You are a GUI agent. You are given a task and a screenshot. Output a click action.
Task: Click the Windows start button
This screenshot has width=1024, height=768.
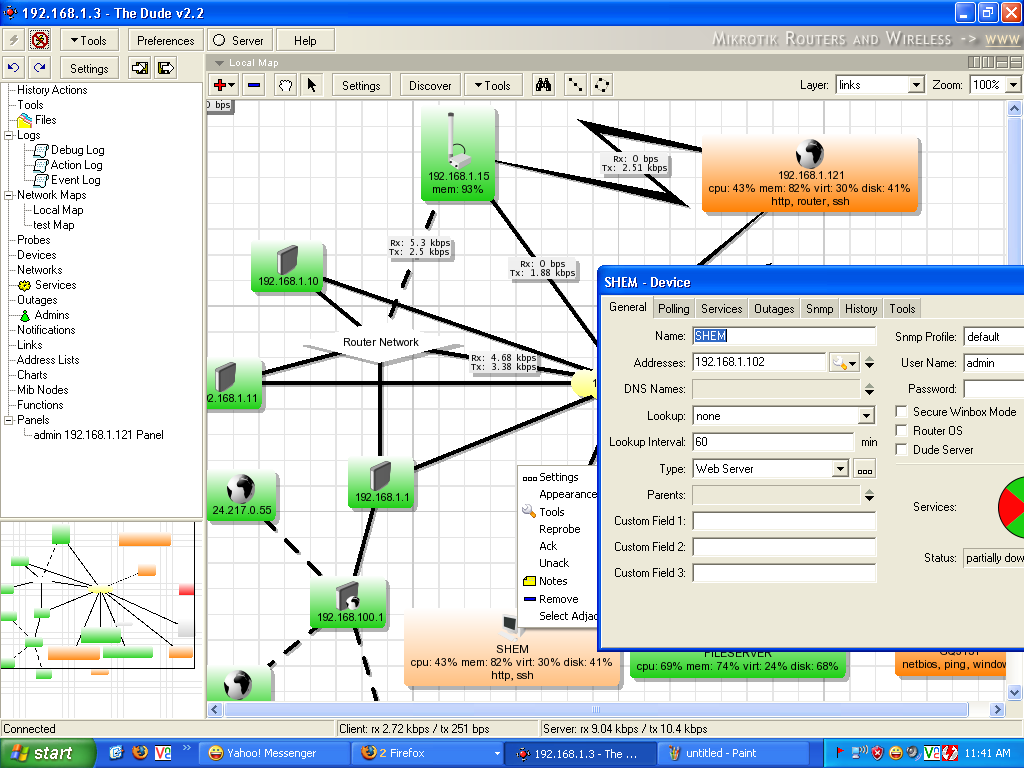[x=48, y=753]
